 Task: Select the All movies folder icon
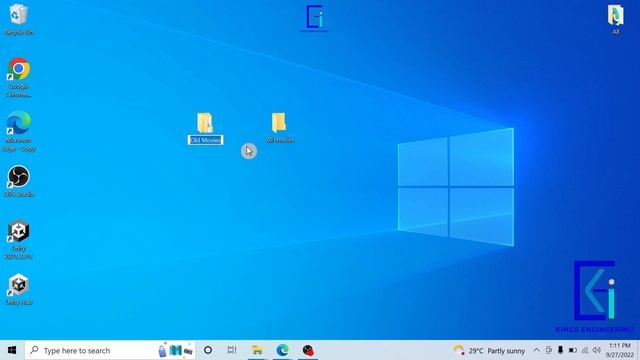coord(279,122)
